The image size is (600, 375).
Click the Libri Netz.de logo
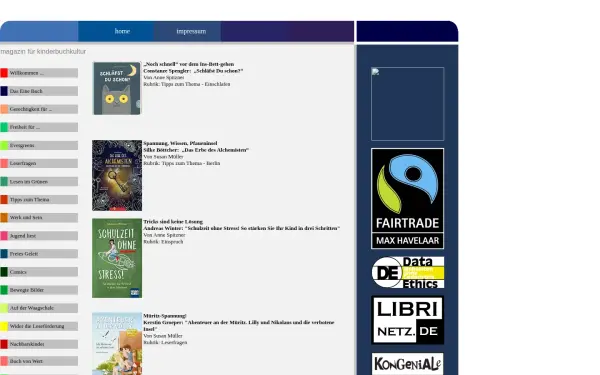(408, 320)
